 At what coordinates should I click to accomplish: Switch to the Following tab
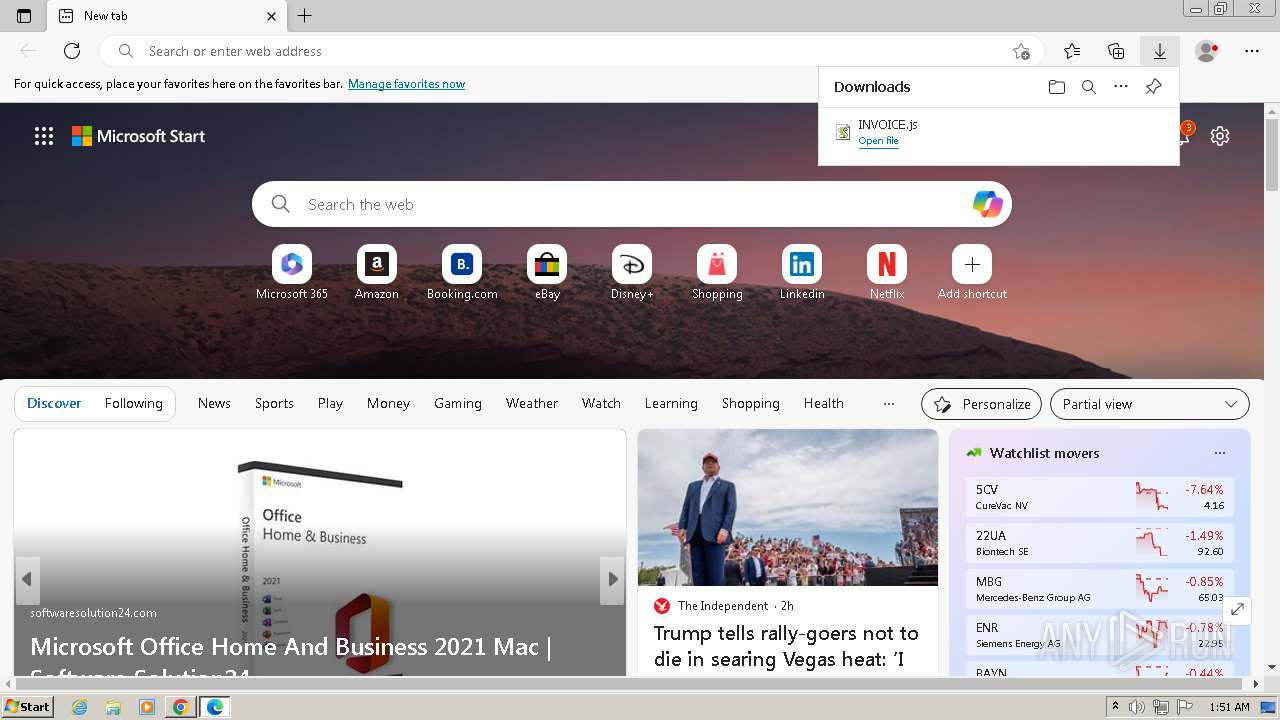pos(134,403)
